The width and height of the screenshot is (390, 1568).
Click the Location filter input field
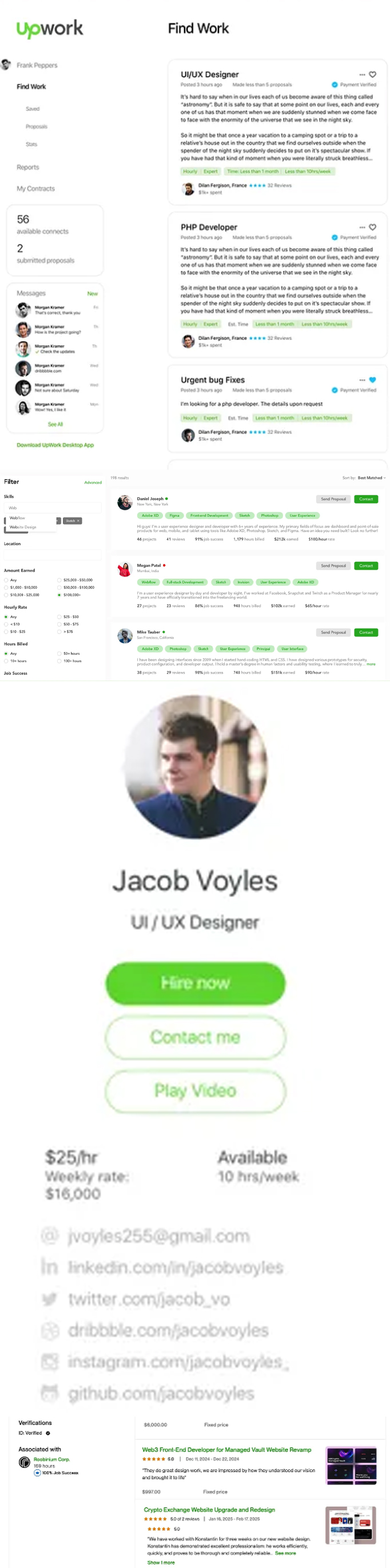pyautogui.click(x=53, y=554)
